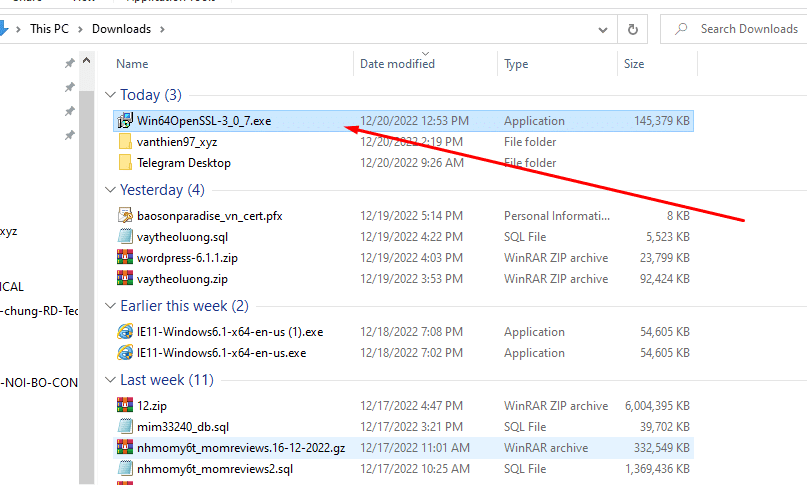Collapse the Yesterday (4) group
The image size is (807, 485).
[x=110, y=190]
